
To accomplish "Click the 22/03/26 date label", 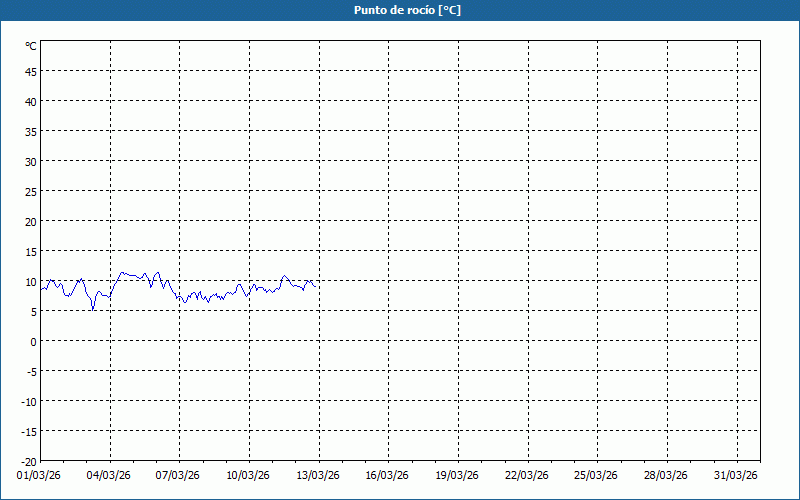I will (527, 475).
